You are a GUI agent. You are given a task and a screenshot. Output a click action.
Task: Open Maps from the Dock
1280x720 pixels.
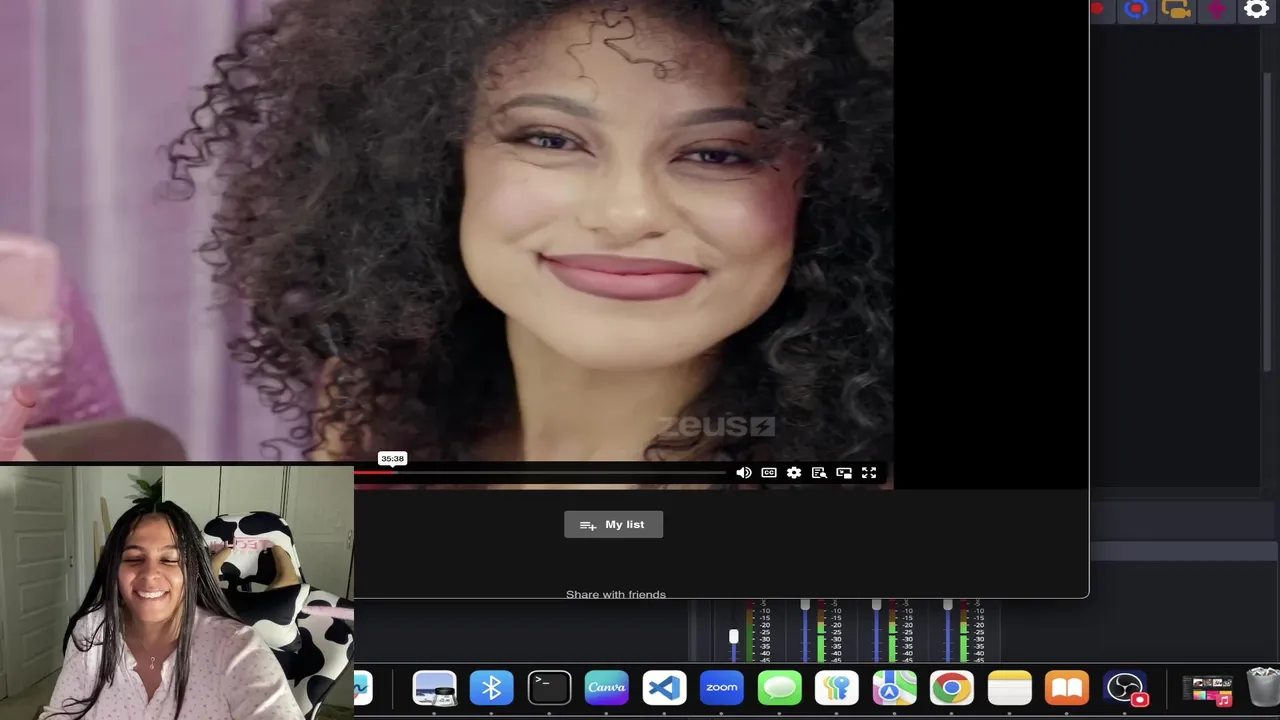[894, 688]
